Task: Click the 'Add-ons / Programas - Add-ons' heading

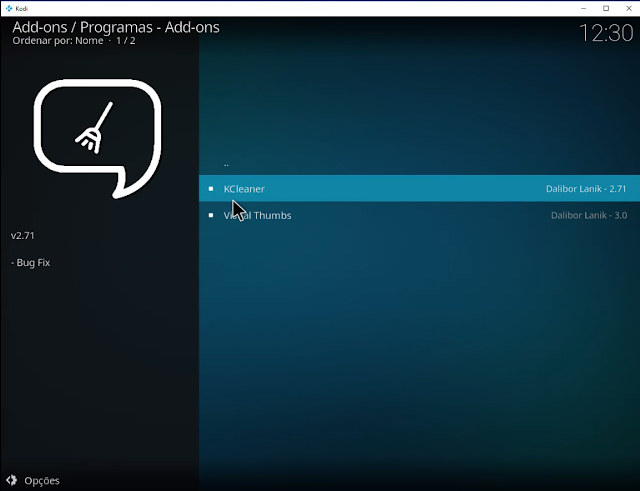Action: [x=116, y=27]
